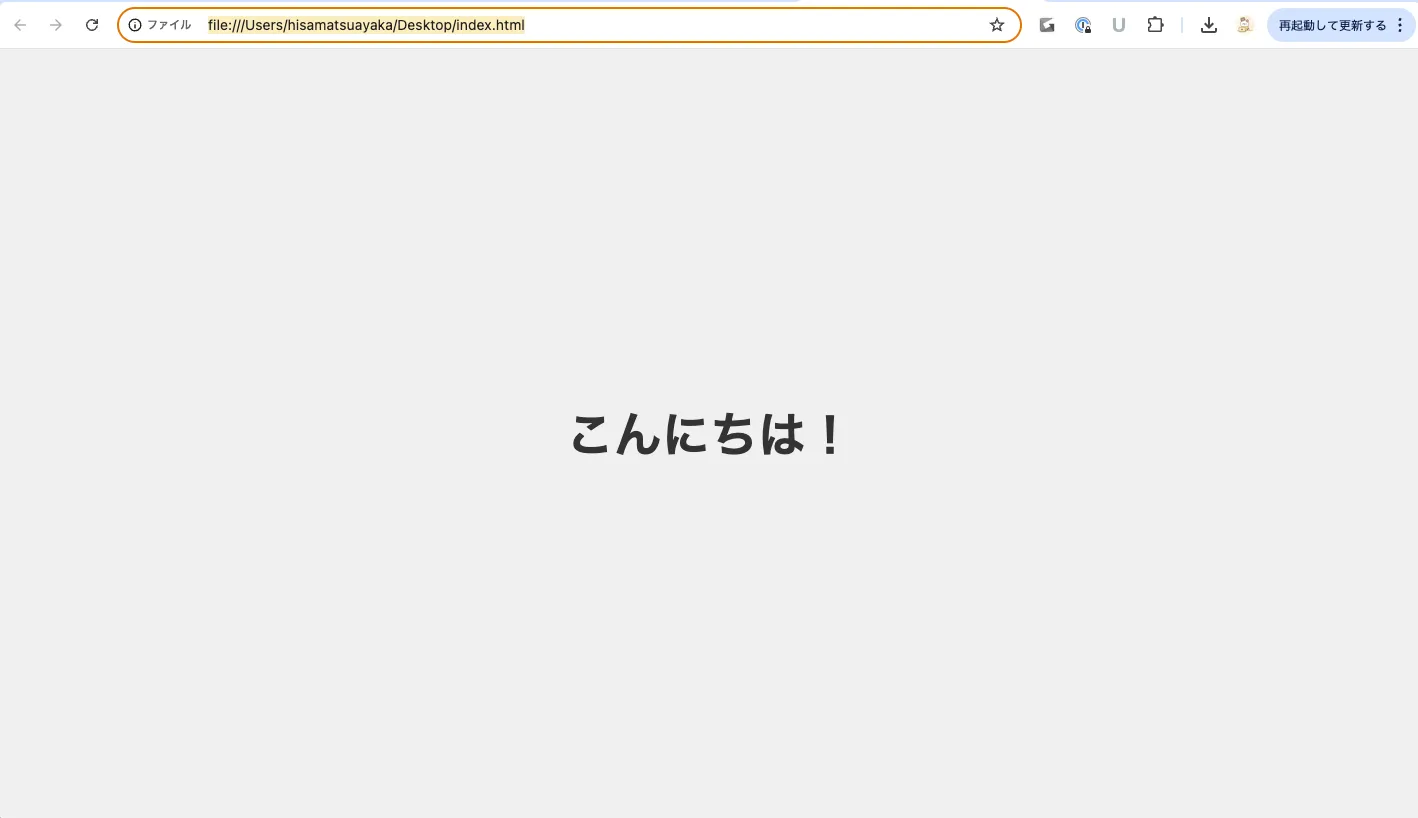Reload the index.html page
This screenshot has height=818, width=1418.
(92, 25)
